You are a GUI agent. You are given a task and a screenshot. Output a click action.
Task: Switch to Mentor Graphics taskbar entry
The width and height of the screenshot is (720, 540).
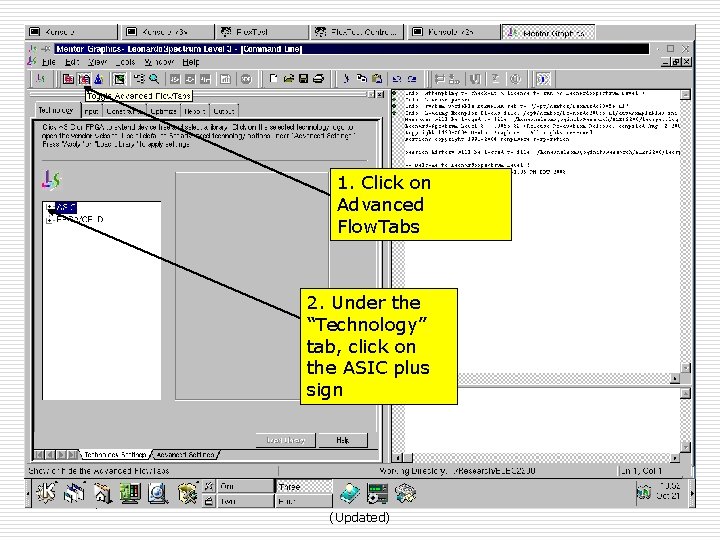click(548, 32)
